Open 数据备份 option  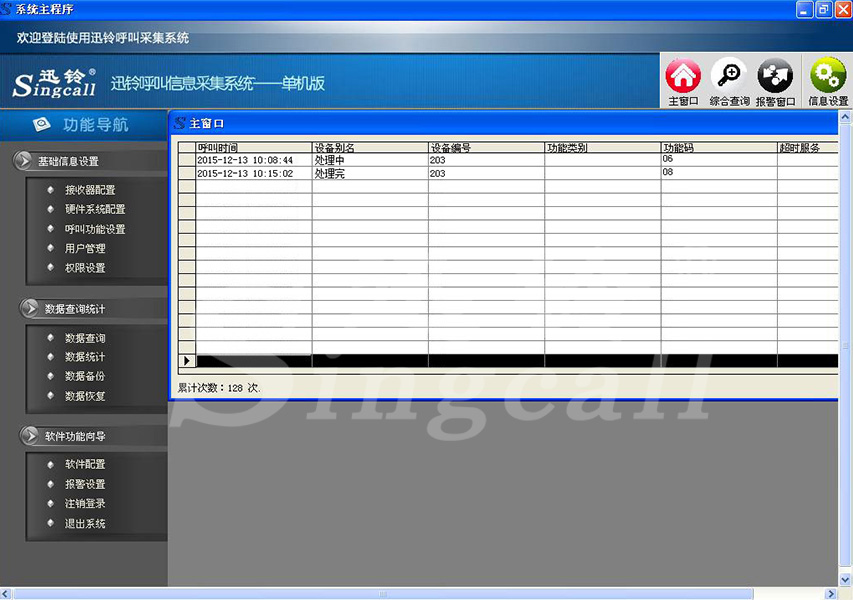click(85, 377)
